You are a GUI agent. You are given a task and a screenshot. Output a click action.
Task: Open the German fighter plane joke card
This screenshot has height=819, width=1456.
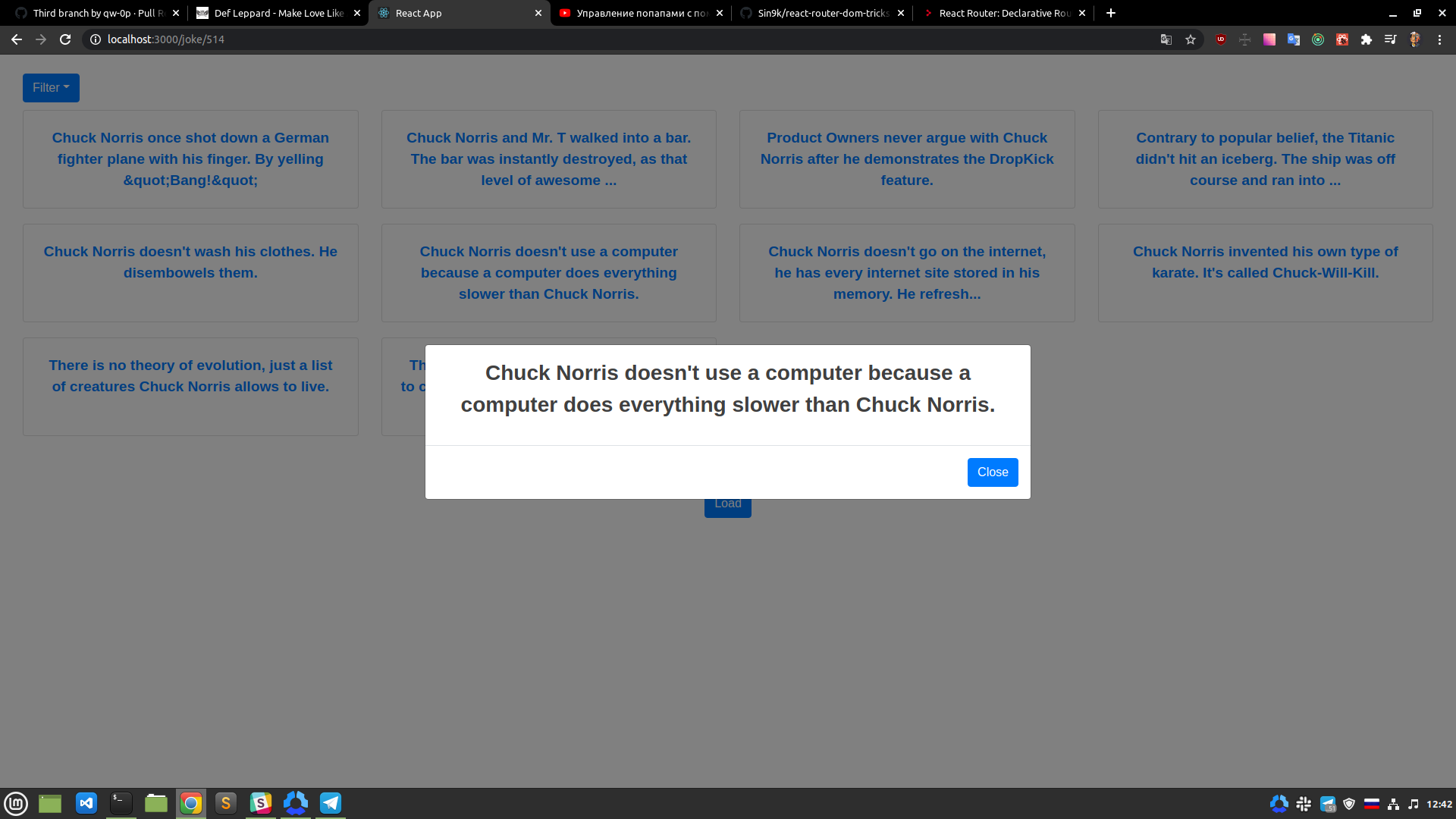tap(190, 159)
